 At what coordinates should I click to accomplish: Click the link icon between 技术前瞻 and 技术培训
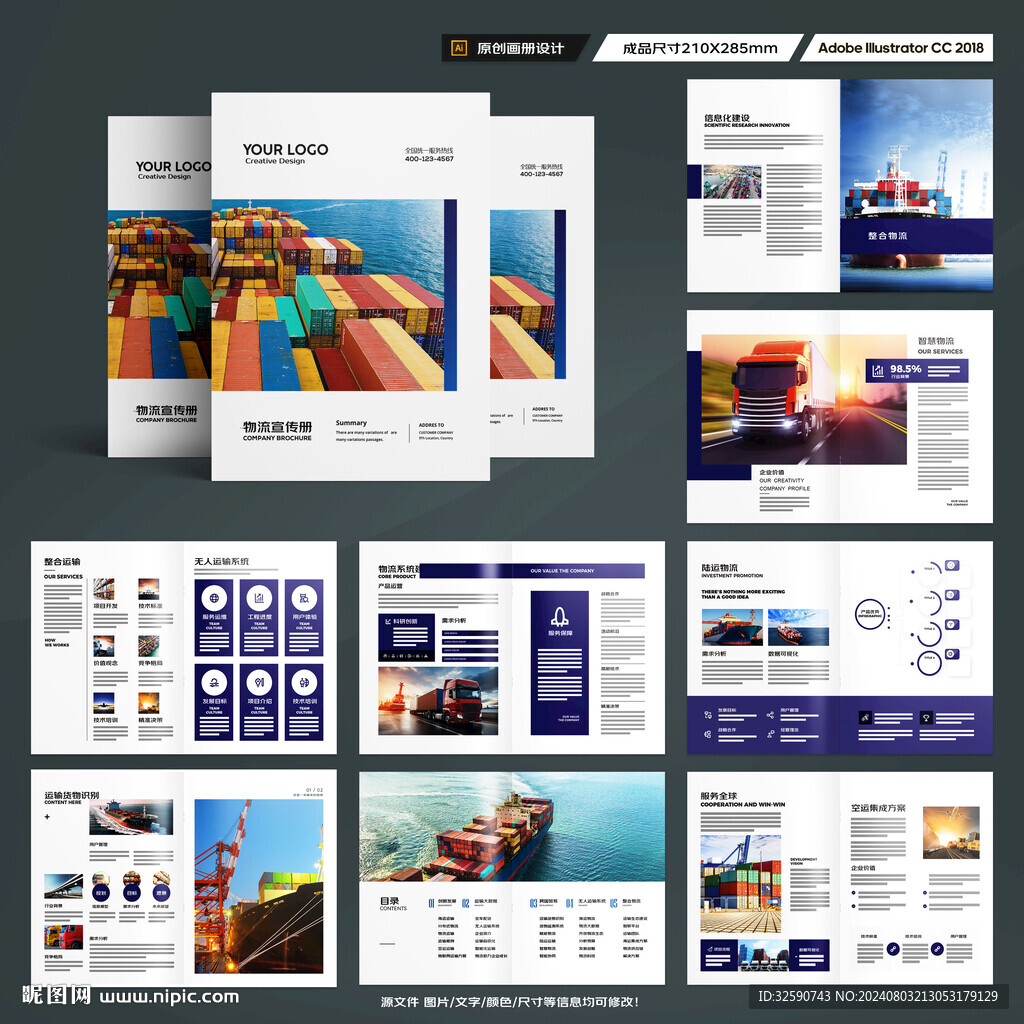893,949
